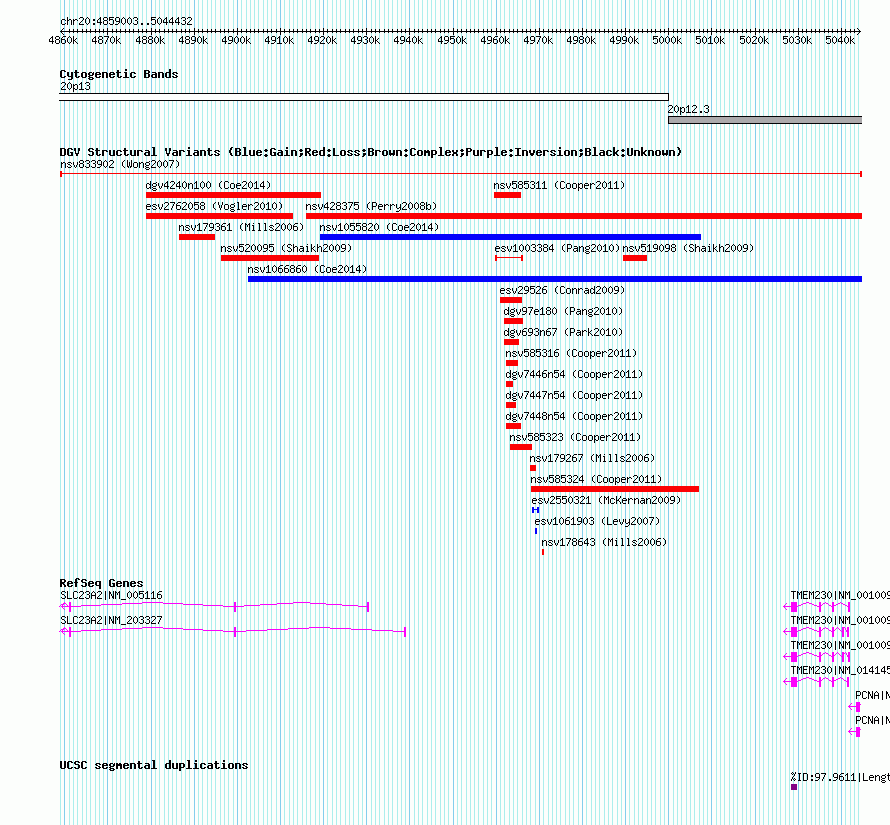Click the dgv693n67 (Park2010) variant label
Image resolution: width=890 pixels, height=825 pixels.
pos(563,333)
